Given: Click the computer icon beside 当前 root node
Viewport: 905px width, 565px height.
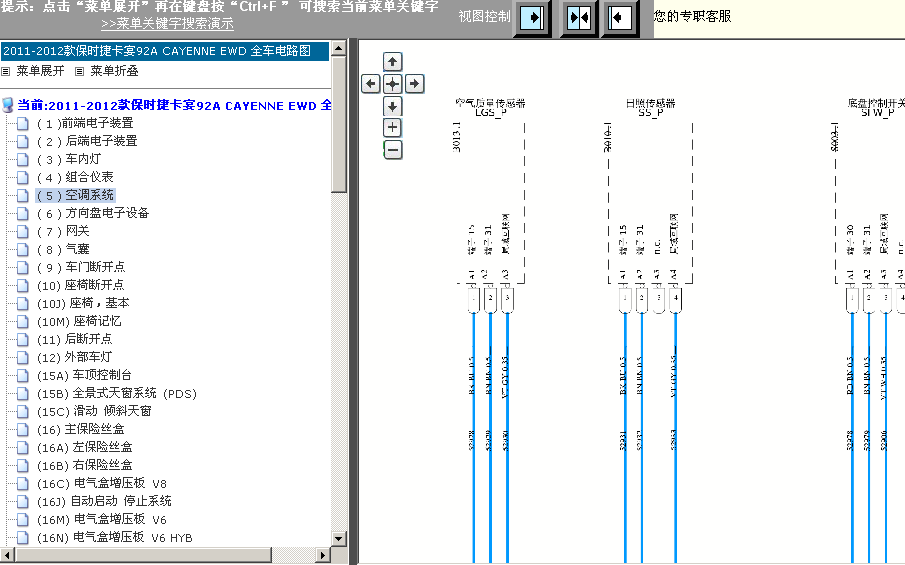Looking at the screenshot, I should pos(8,105).
